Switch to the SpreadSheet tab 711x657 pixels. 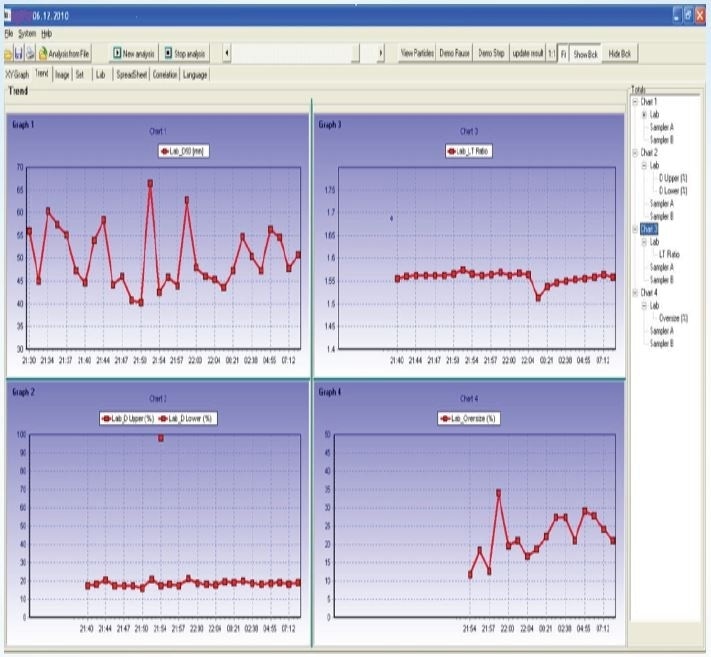point(131,74)
